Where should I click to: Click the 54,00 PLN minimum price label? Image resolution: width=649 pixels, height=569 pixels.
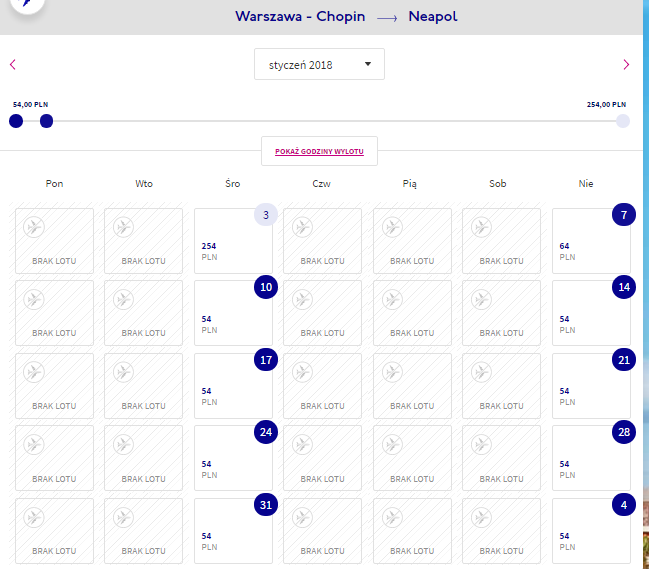[30, 104]
